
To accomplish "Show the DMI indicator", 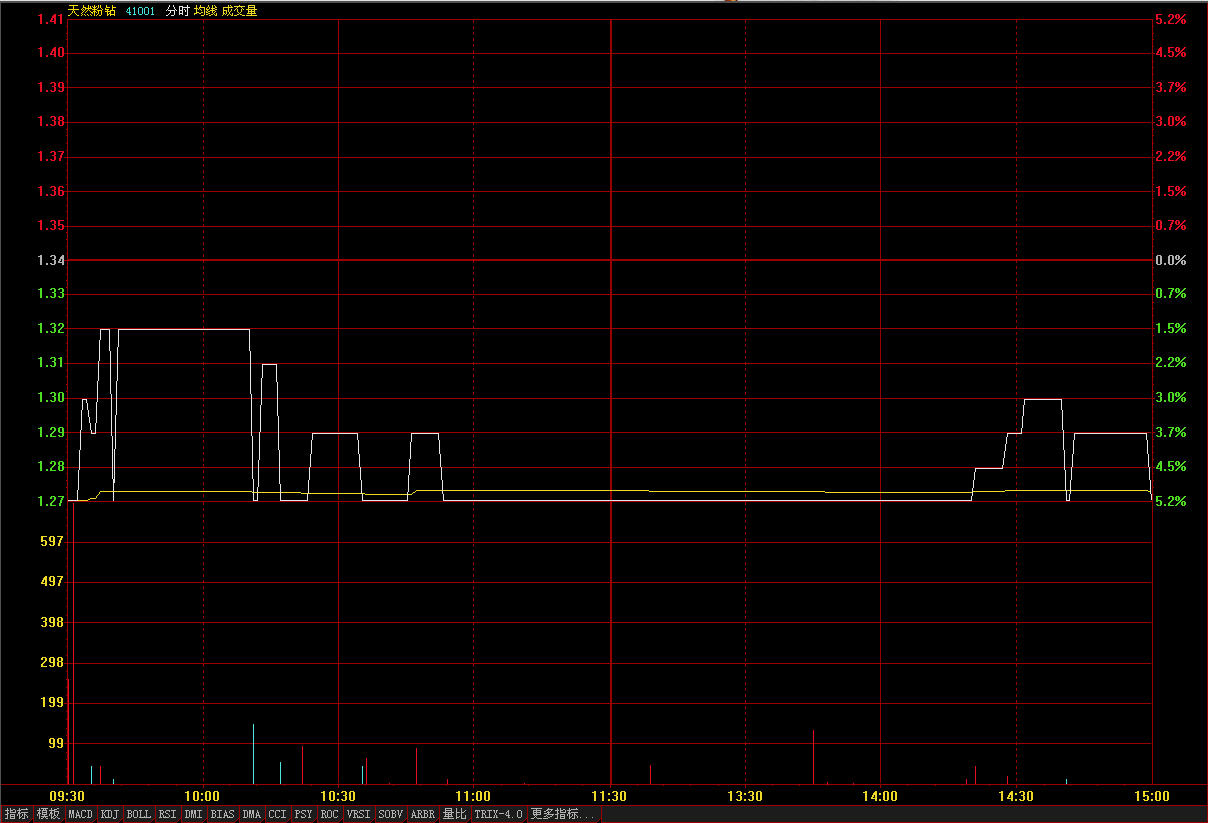I will point(194,814).
